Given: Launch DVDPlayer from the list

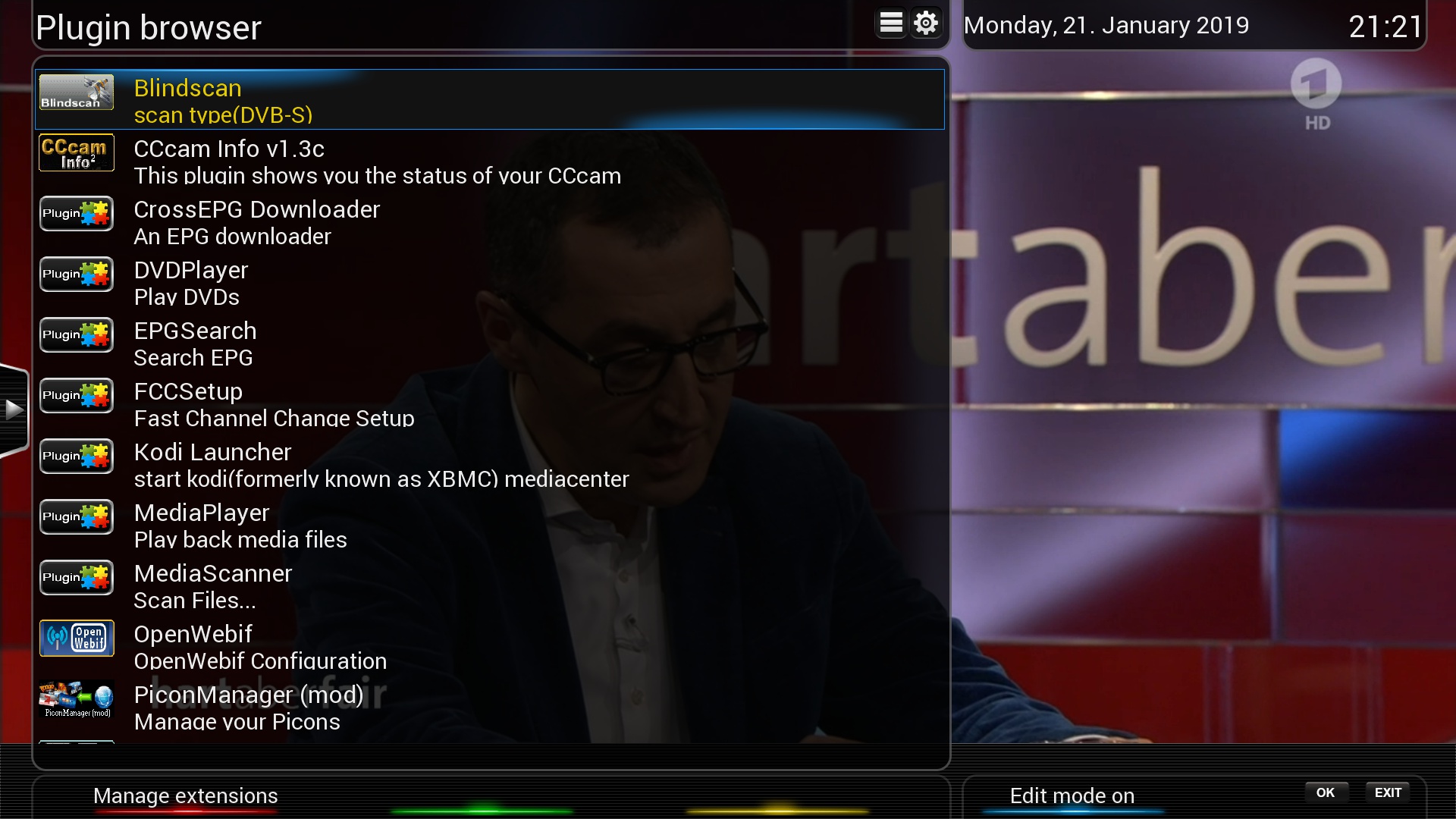Looking at the screenshot, I should tap(490, 281).
